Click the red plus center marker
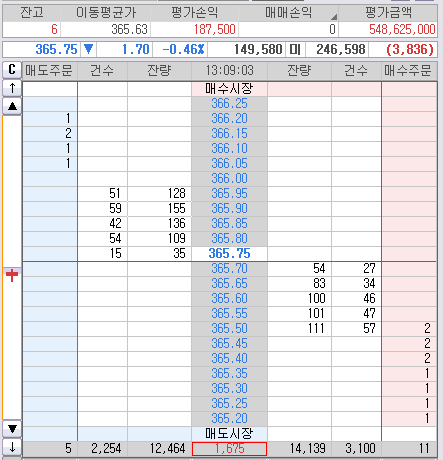Image resolution: width=443 pixels, height=460 pixels. [12, 275]
